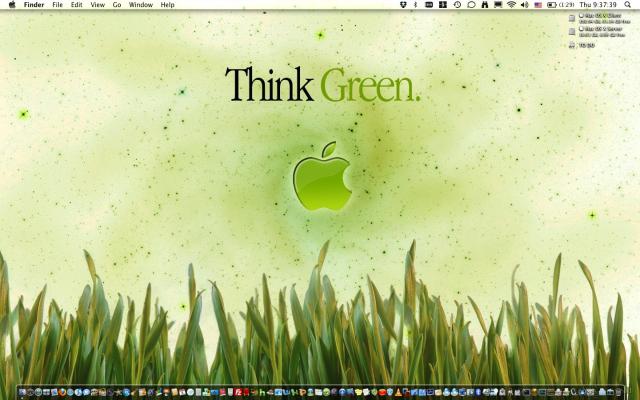Image resolution: width=640 pixels, height=400 pixels.
Task: Launch the red Flash icon in Dock
Action: coord(238,393)
